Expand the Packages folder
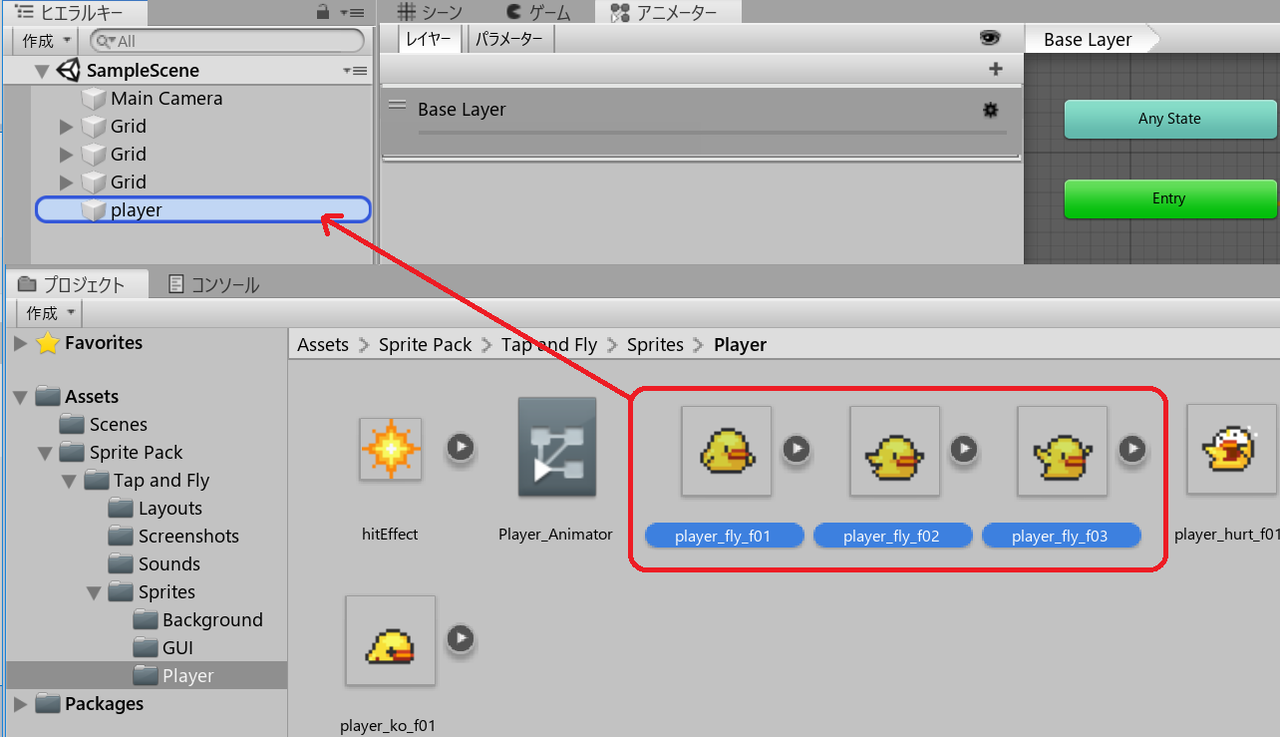Viewport: 1280px width, 737px height. click(21, 705)
